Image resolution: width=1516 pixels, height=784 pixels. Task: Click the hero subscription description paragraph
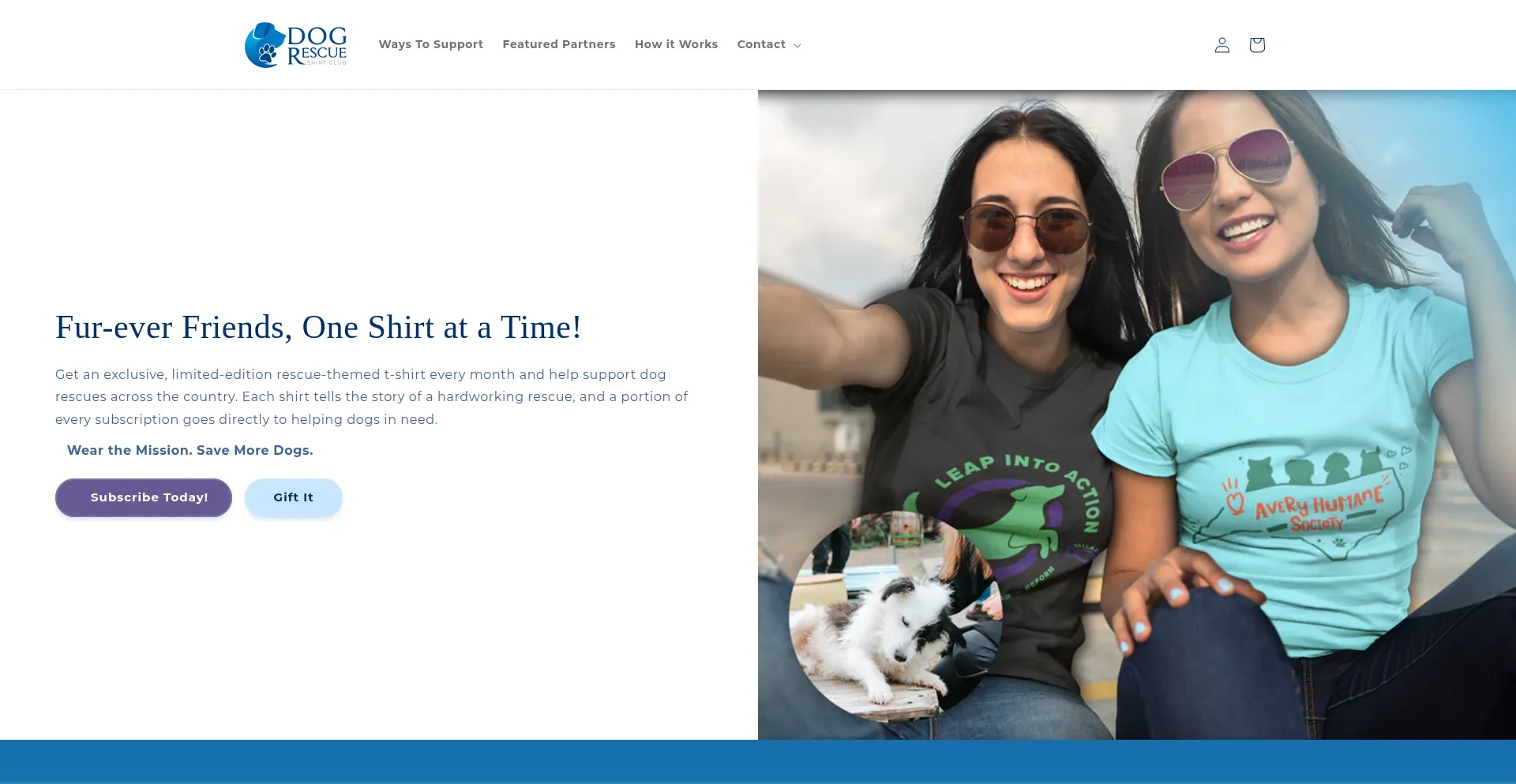pyautogui.click(x=372, y=397)
